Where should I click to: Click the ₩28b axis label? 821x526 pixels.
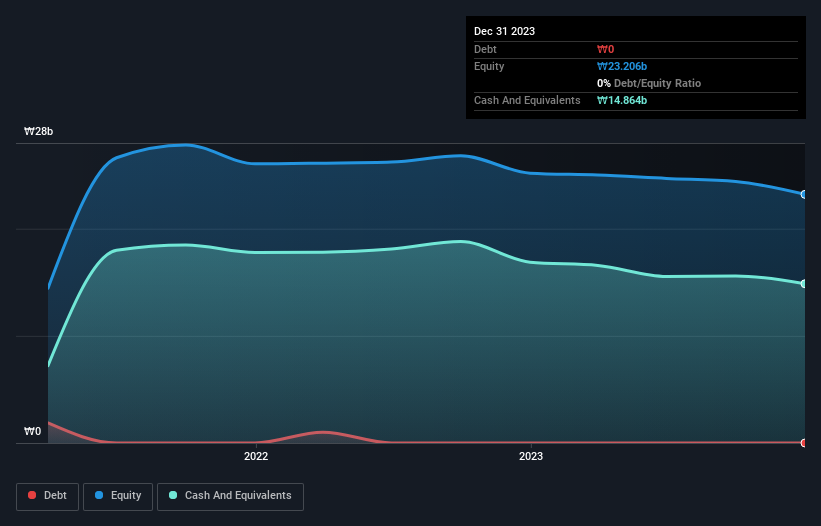coord(38,131)
